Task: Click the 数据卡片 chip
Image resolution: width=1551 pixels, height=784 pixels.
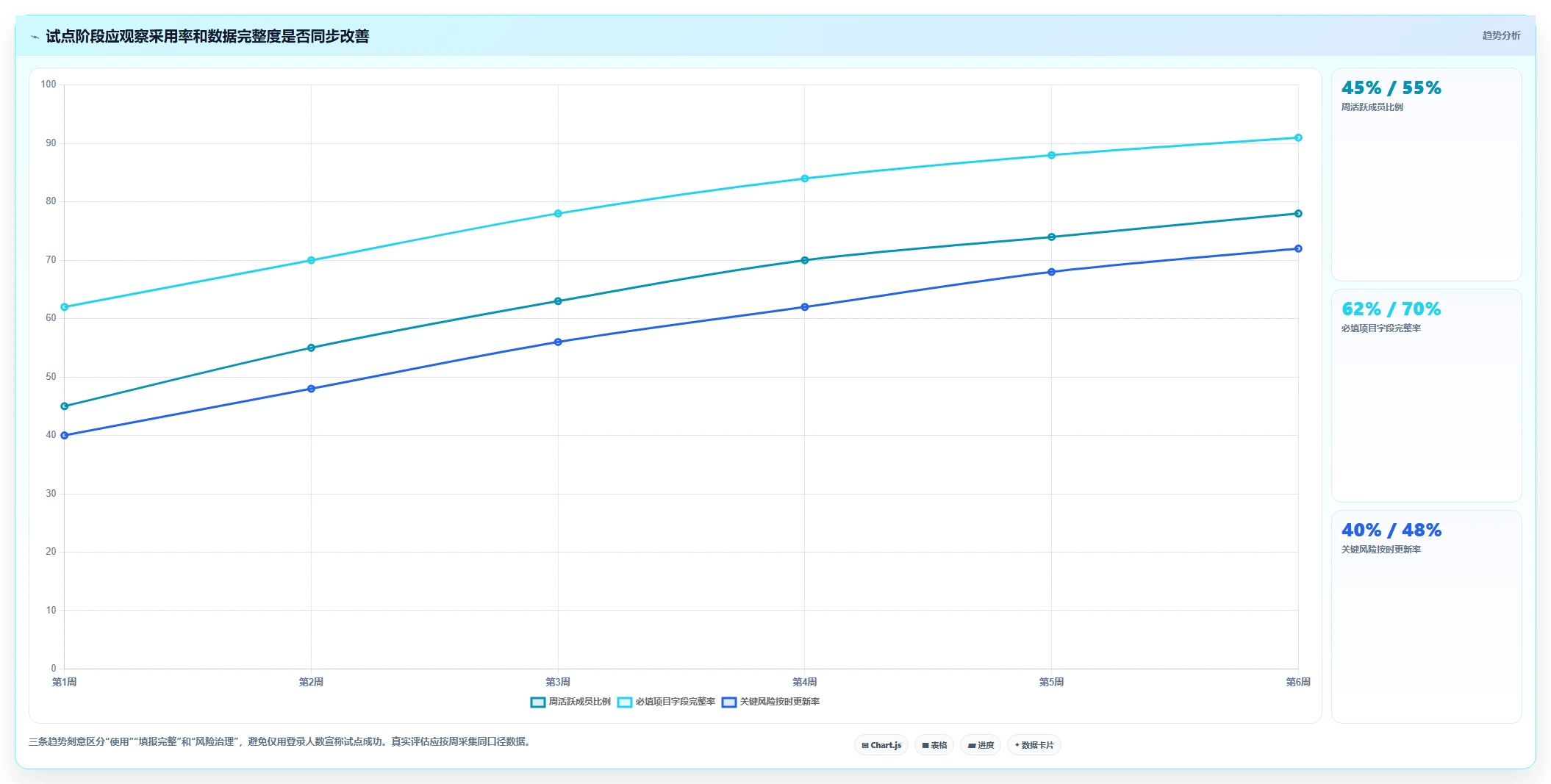Action: tap(1034, 745)
